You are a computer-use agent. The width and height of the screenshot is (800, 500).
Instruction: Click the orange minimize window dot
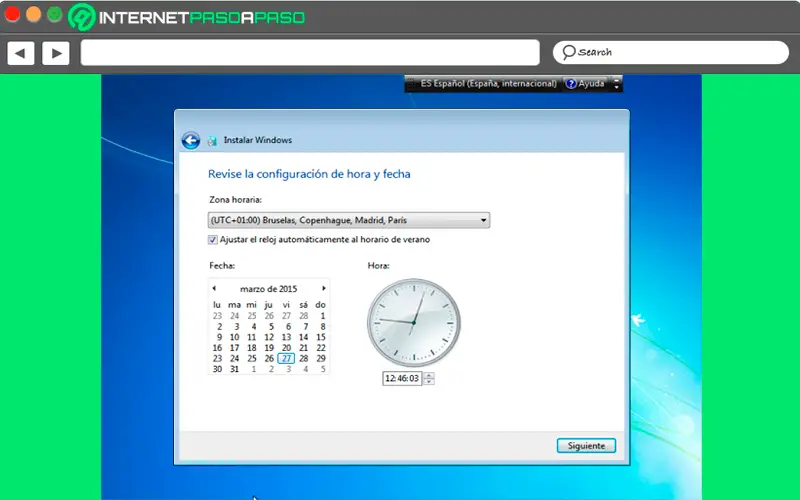pyautogui.click(x=33, y=14)
